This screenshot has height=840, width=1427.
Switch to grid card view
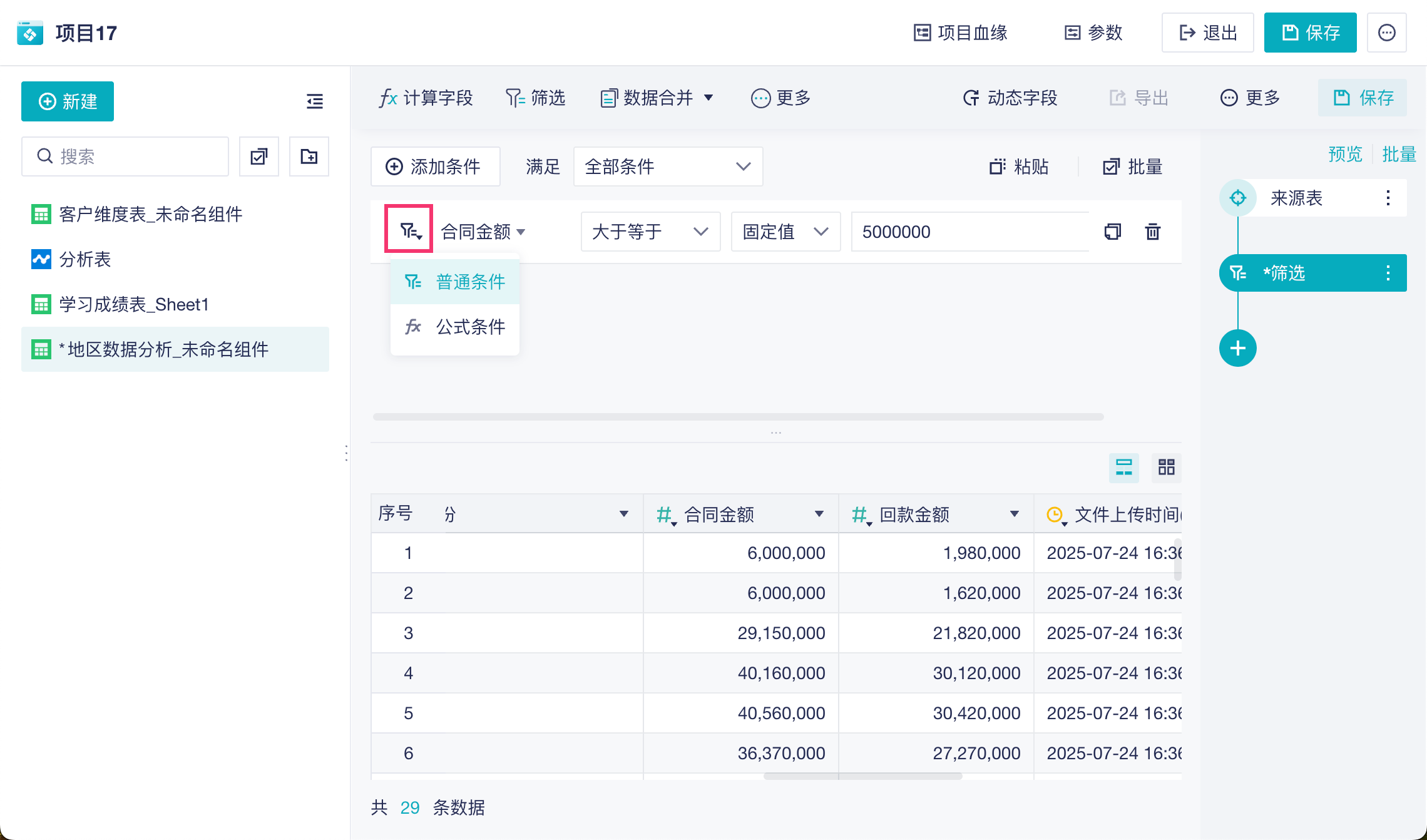1166,467
